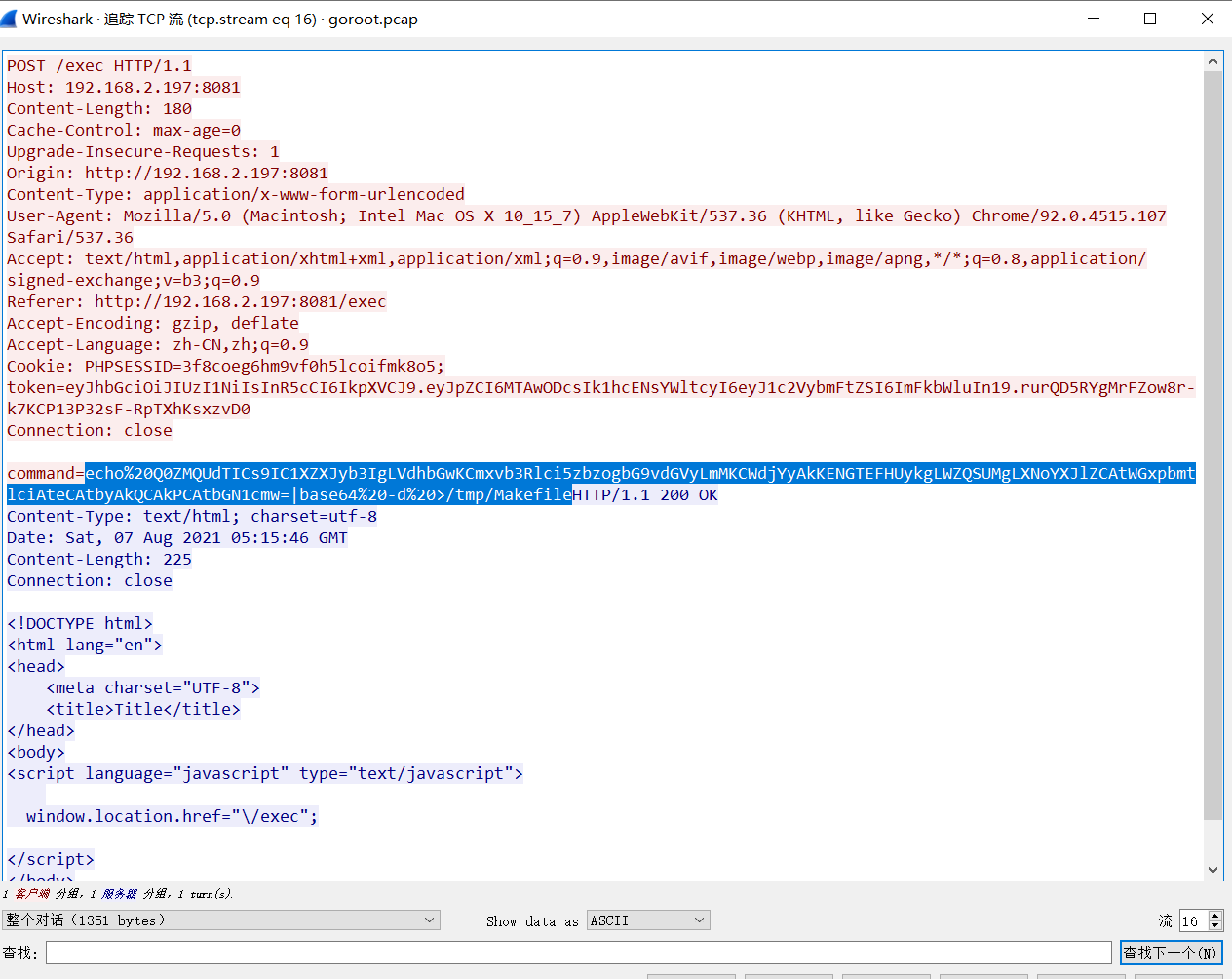Click the 'Content-Length: 225' response line

(99, 559)
